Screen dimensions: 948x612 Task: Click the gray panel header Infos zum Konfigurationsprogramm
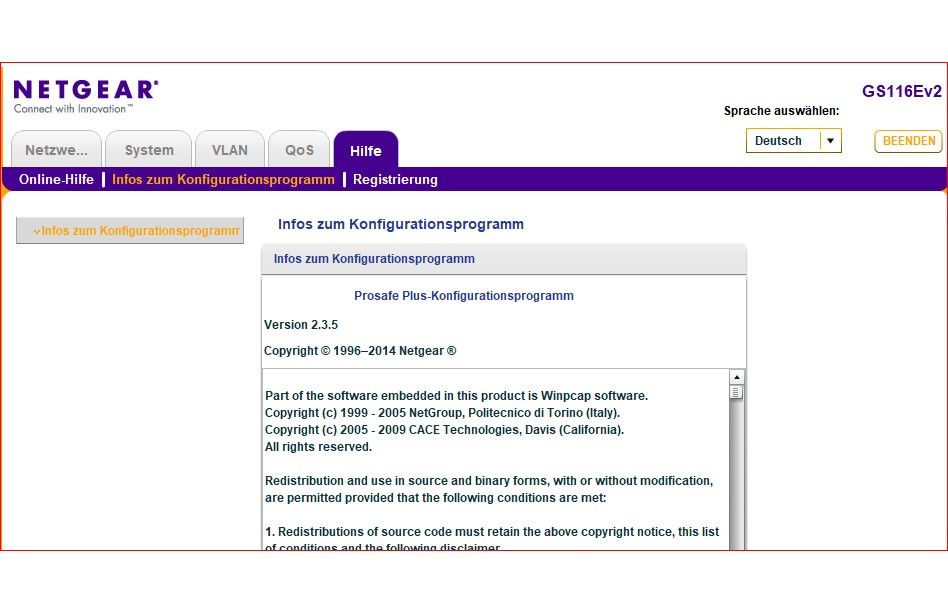coord(504,259)
